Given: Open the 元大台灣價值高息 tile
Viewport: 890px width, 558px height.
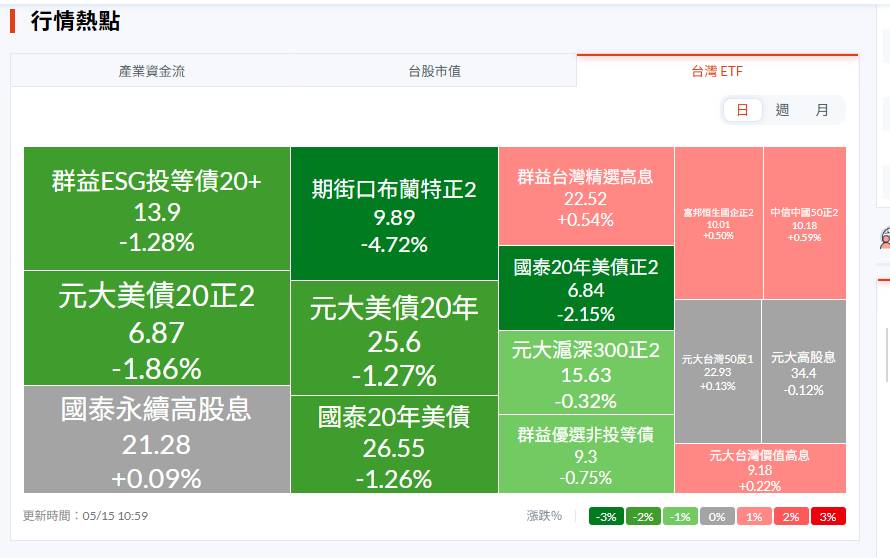Looking at the screenshot, I should pyautogui.click(x=760, y=468).
